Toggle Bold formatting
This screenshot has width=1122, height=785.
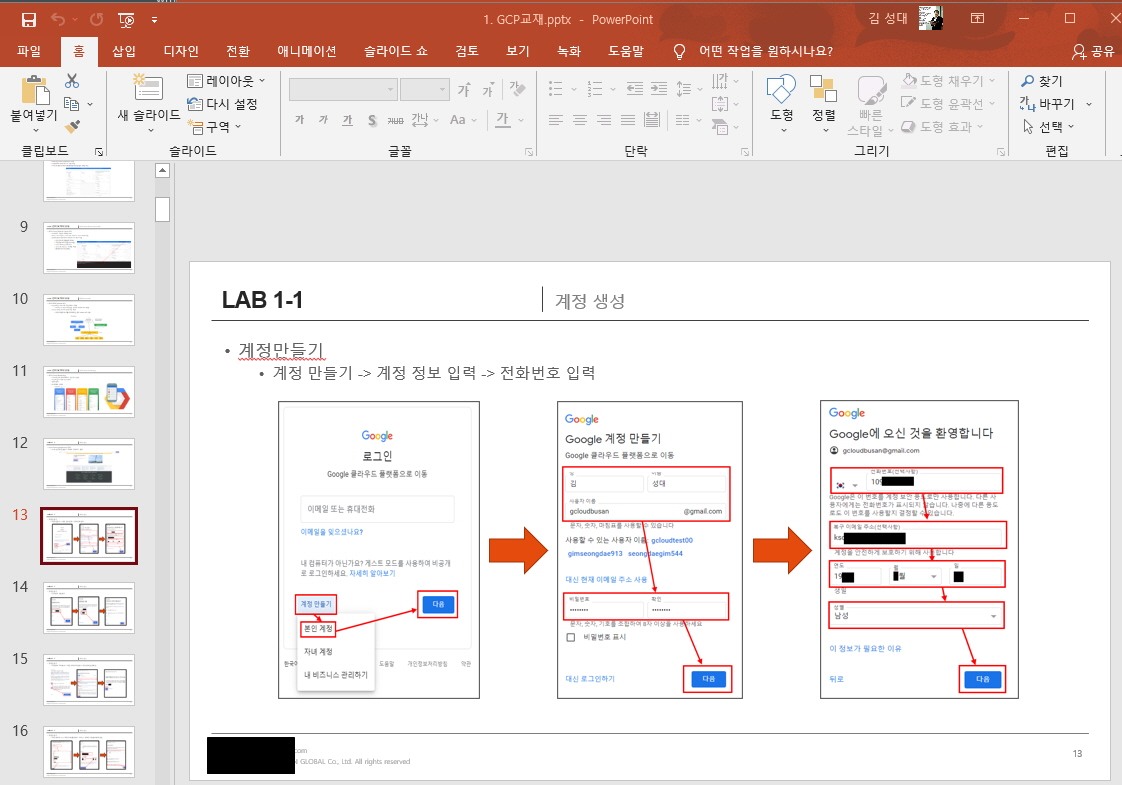pos(300,120)
